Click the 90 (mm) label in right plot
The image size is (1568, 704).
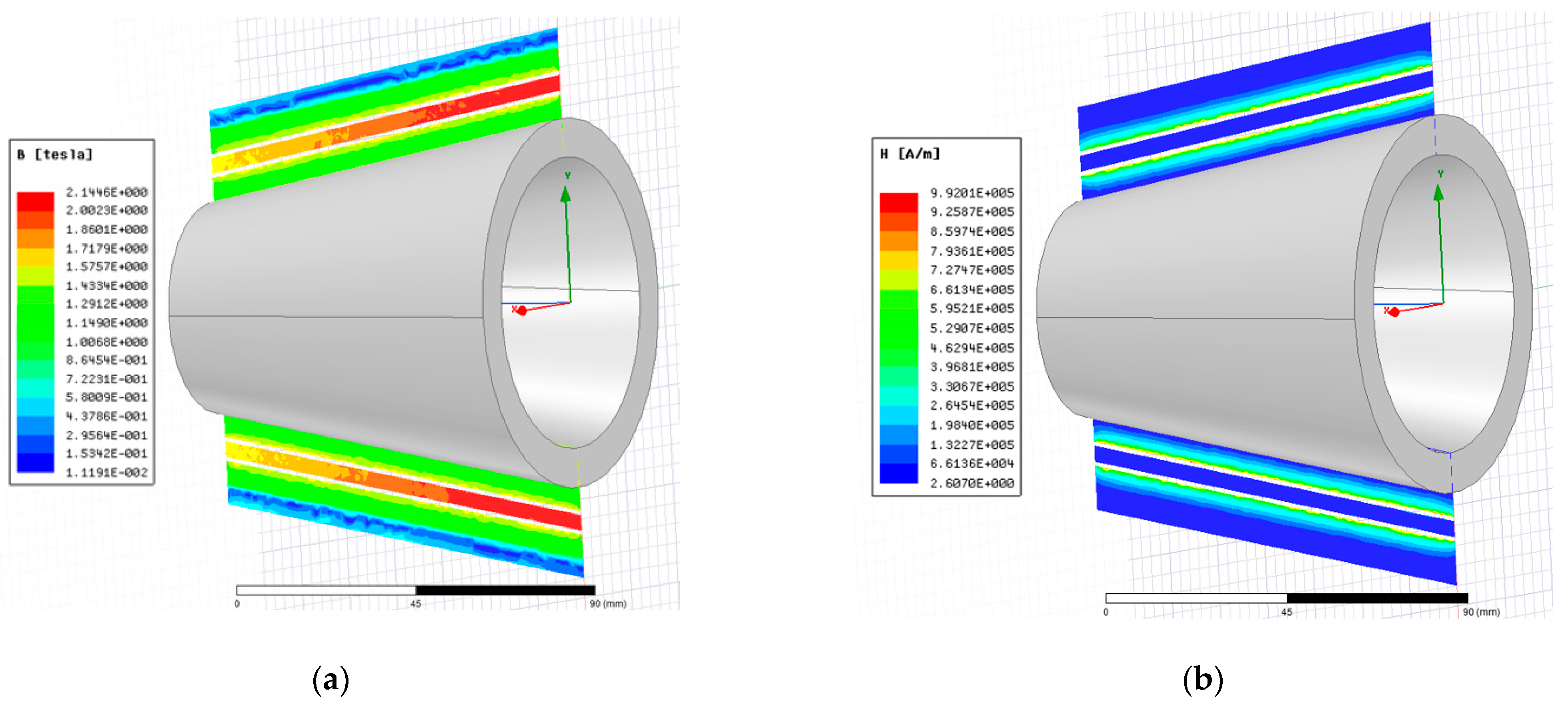coord(1481,612)
